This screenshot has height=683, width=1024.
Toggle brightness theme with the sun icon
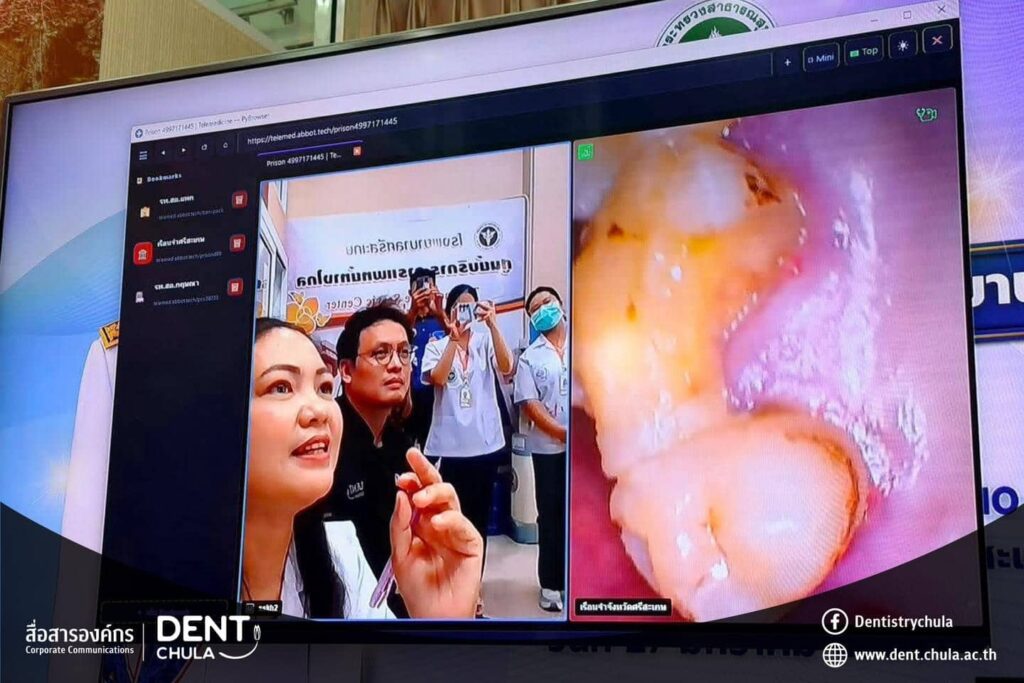(x=903, y=46)
